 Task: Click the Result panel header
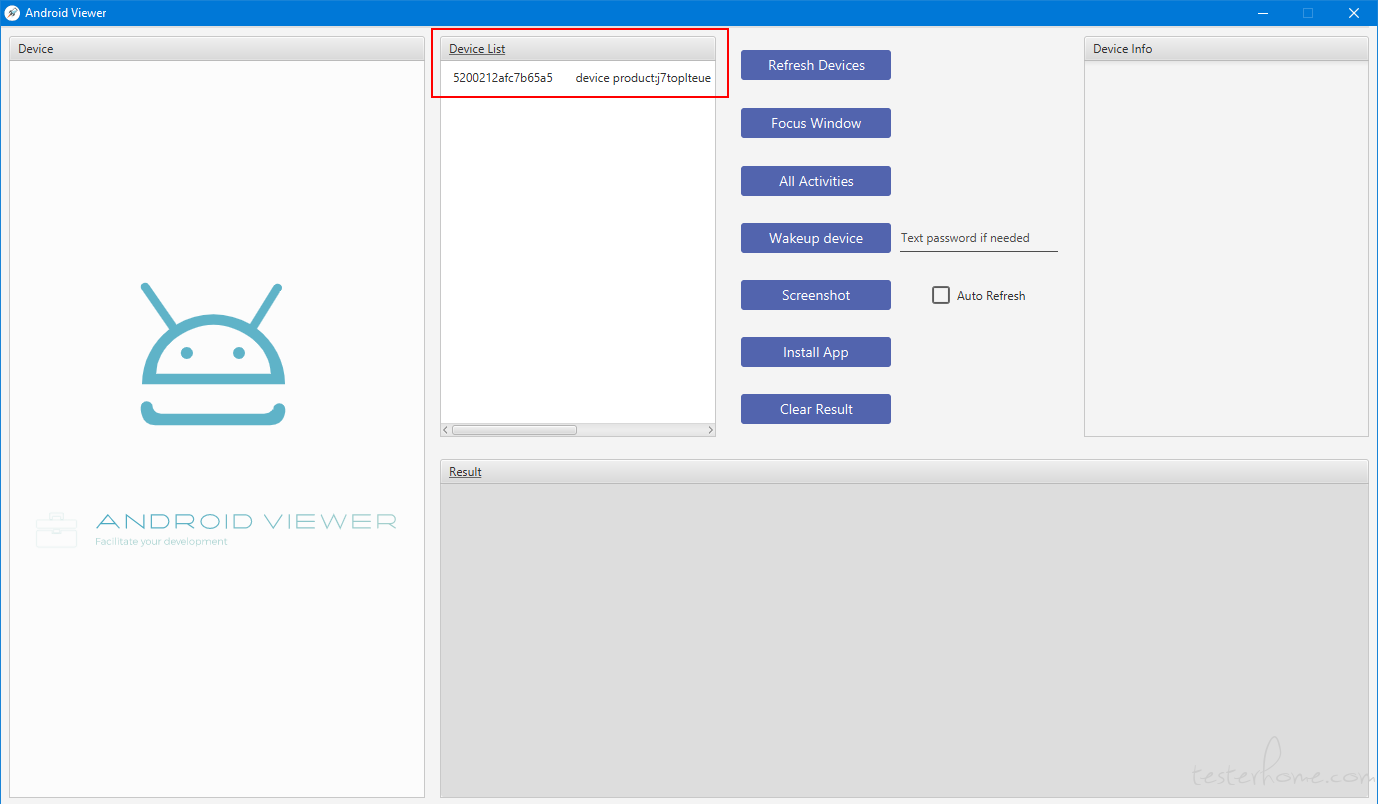click(x=904, y=472)
